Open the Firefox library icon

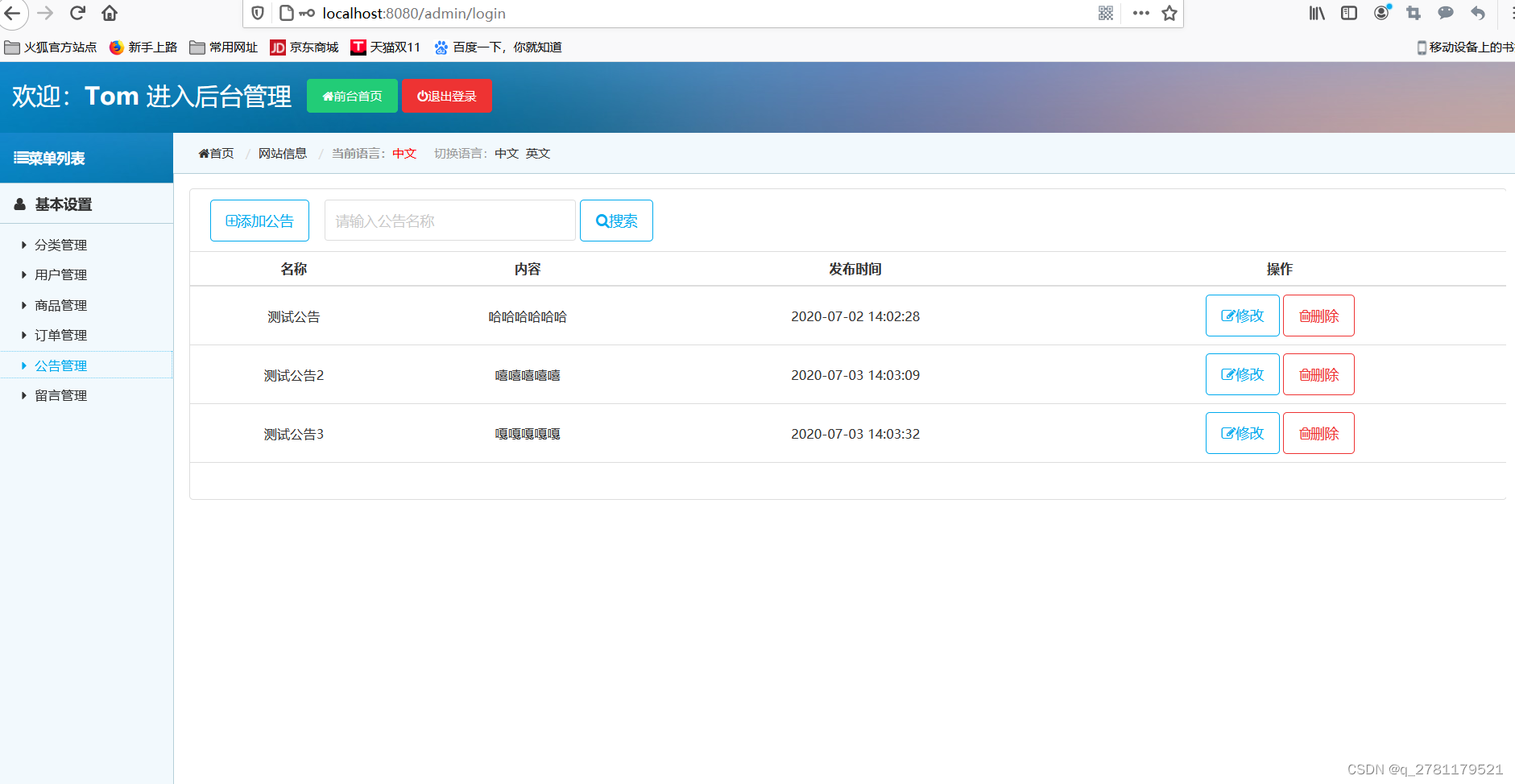(1317, 13)
